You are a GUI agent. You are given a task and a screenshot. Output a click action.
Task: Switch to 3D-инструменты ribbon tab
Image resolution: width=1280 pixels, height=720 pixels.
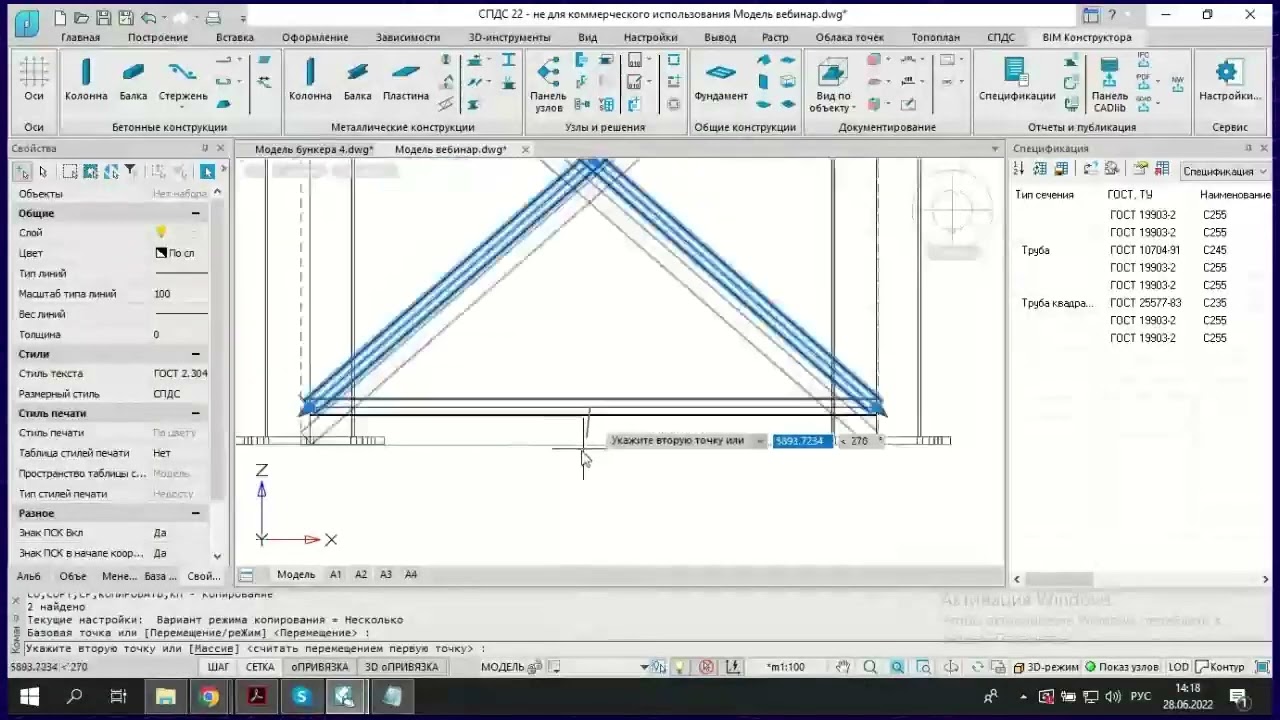pos(509,37)
